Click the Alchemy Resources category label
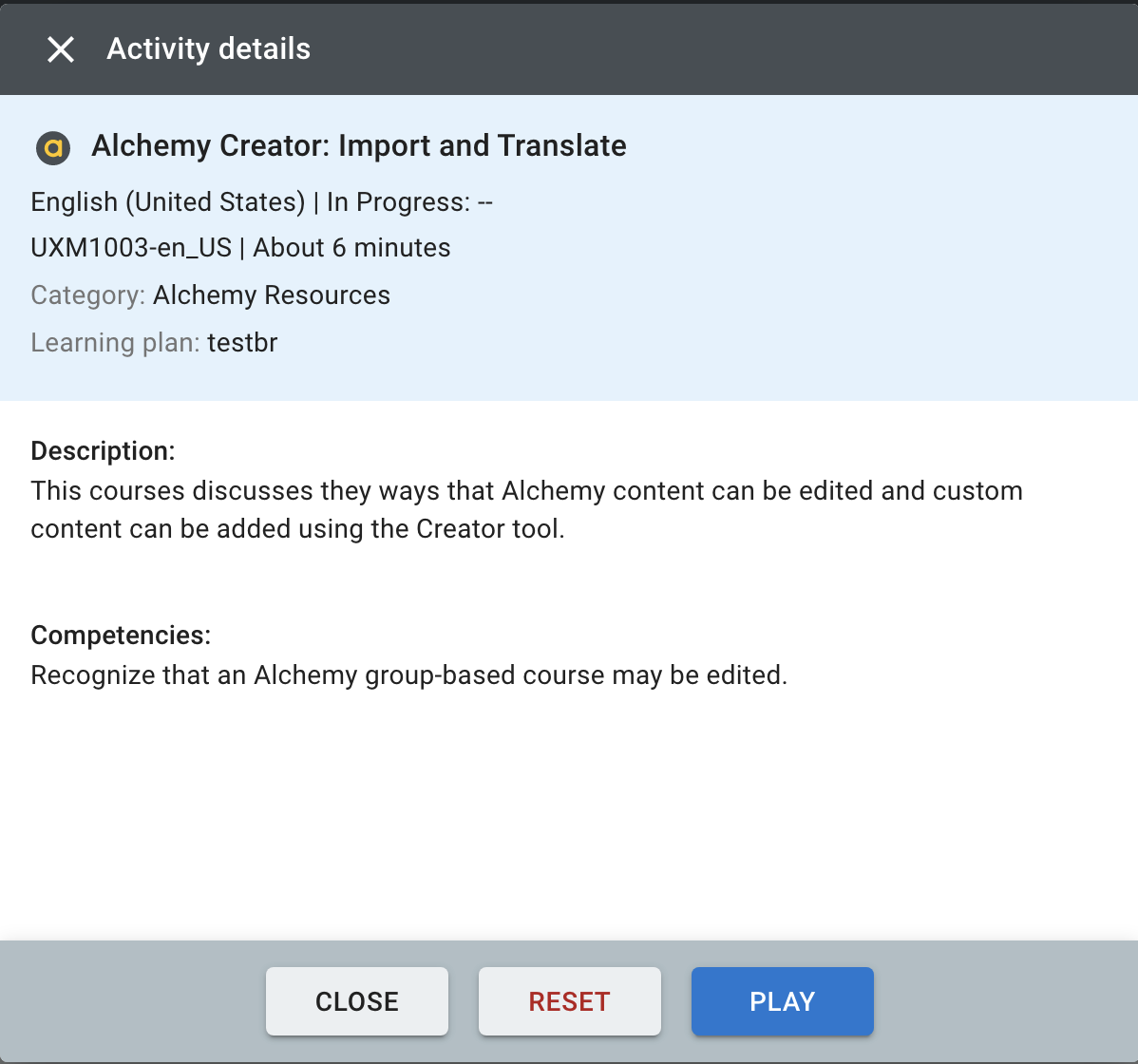The image size is (1138, 1064). click(x=271, y=295)
